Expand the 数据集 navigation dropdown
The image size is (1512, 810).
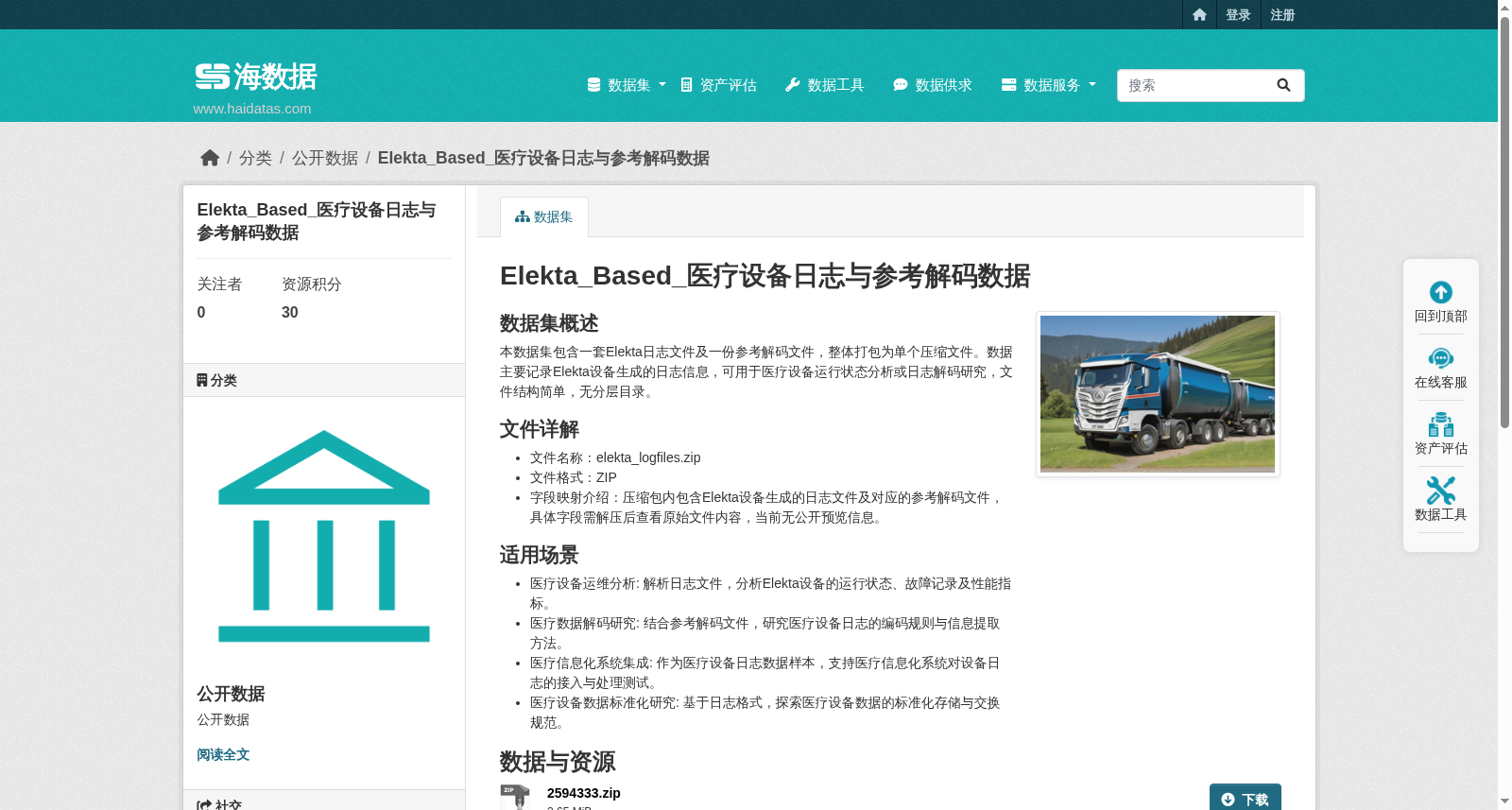[x=627, y=85]
